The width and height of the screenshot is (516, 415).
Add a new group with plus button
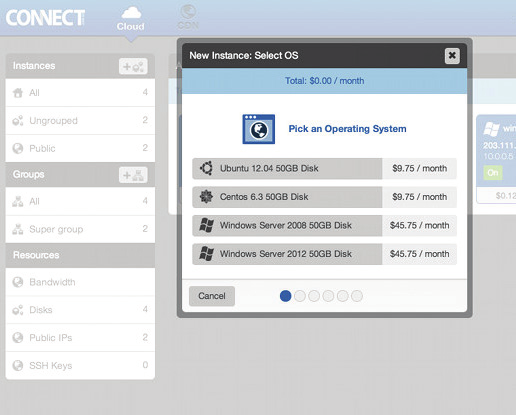(x=133, y=175)
